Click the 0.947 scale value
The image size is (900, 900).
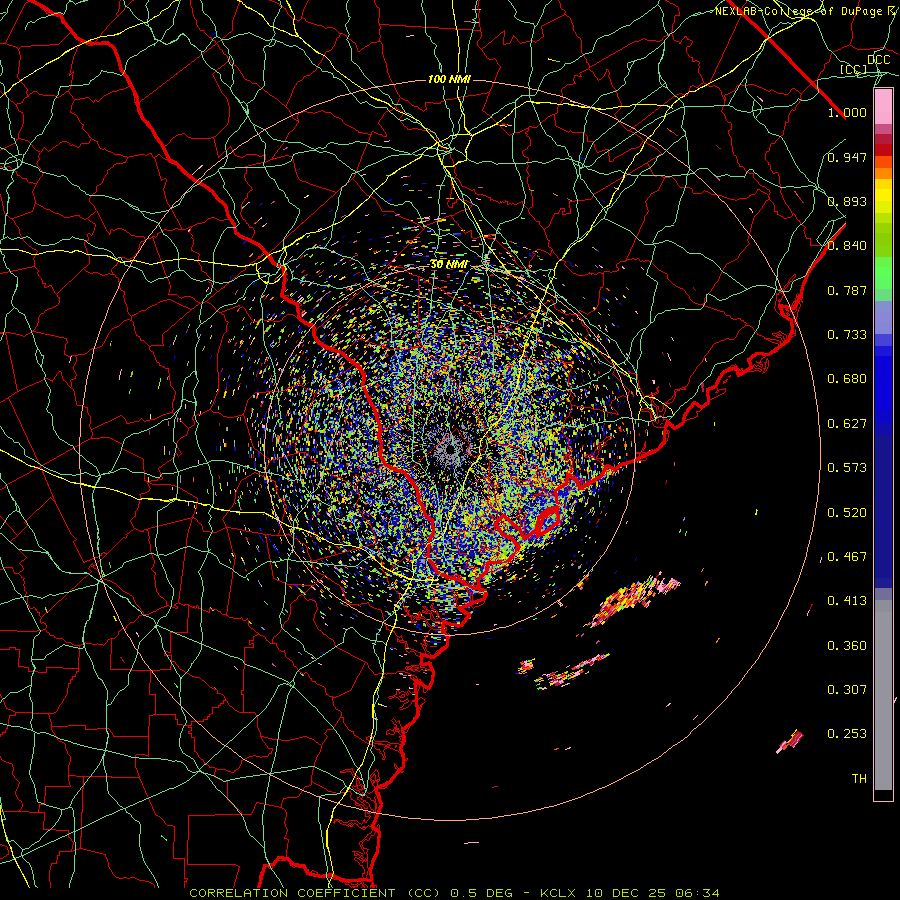[847, 157]
